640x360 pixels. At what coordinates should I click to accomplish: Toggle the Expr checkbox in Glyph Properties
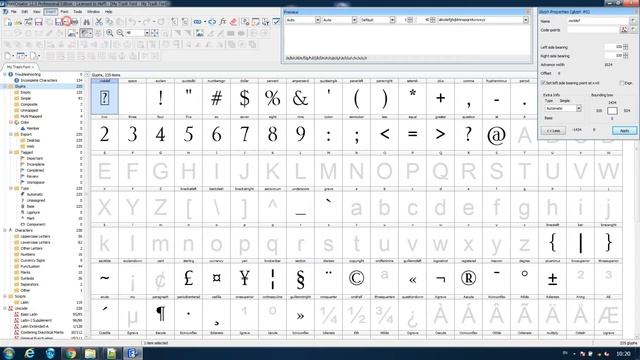click(x=622, y=83)
